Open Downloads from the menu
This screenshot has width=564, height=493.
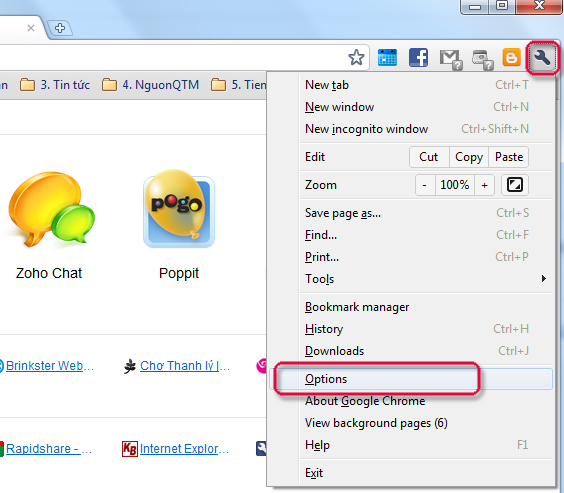411,351
